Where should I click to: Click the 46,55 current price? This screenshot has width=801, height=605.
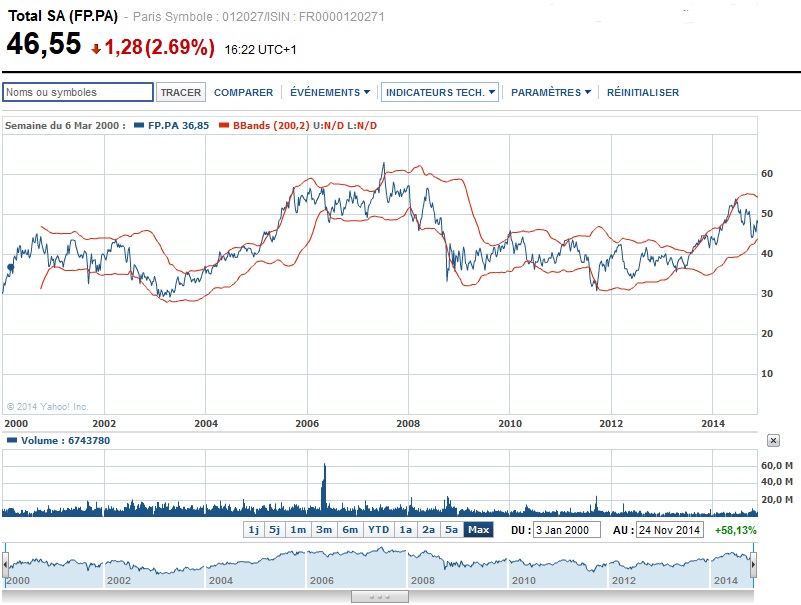click(44, 43)
